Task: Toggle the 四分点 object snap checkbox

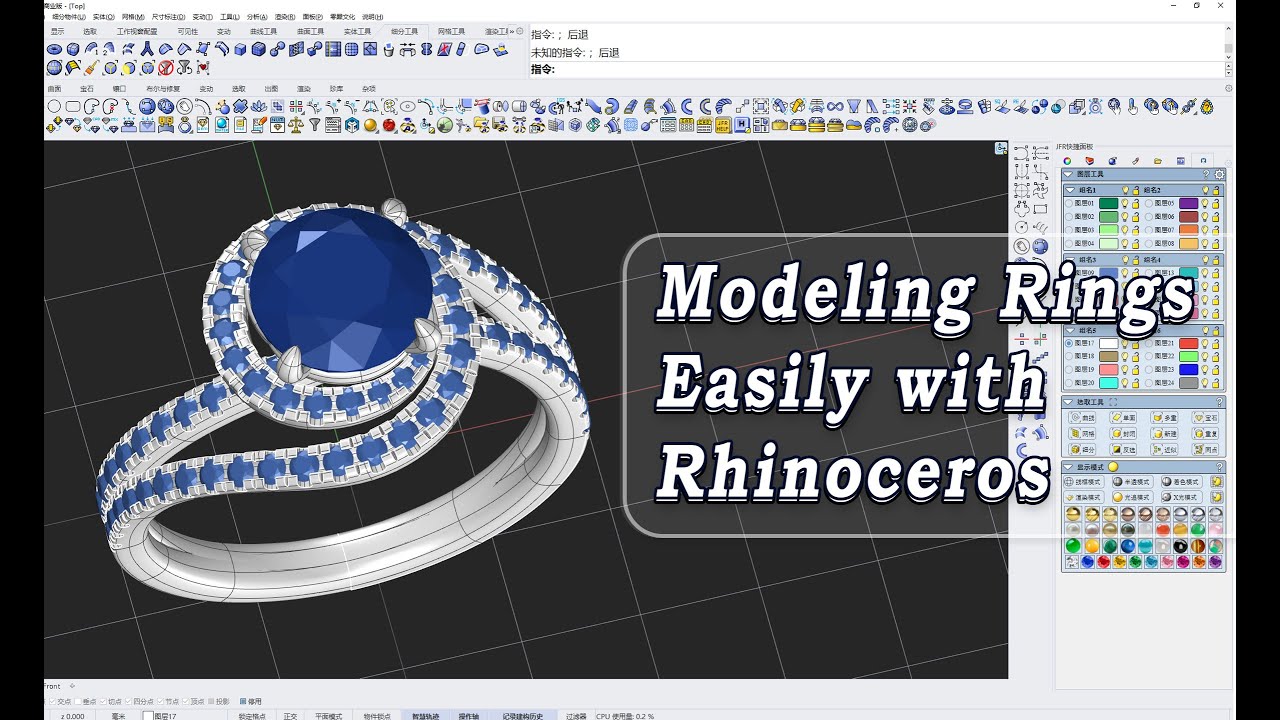Action: tap(128, 701)
